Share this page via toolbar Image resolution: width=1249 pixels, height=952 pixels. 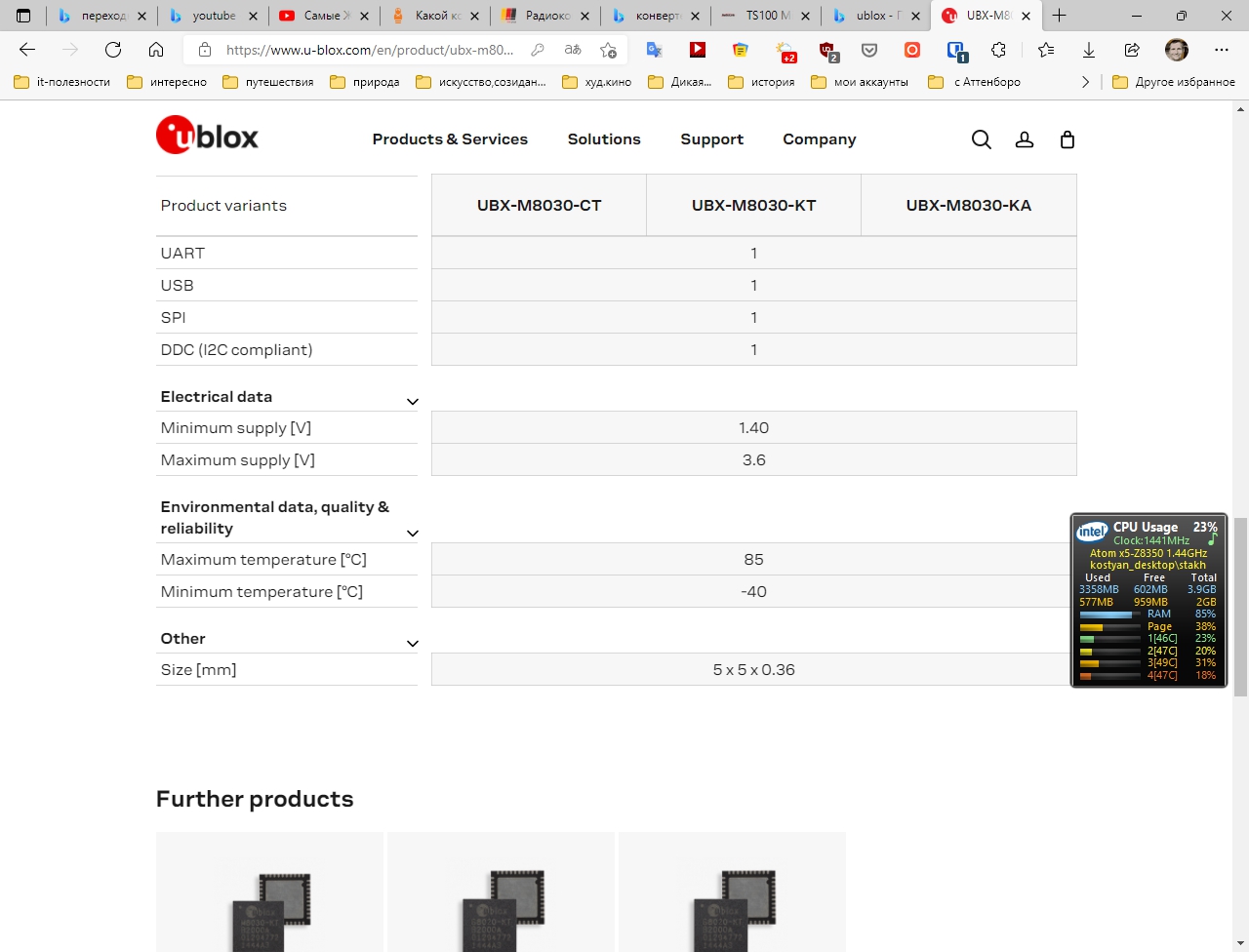coord(1132,50)
